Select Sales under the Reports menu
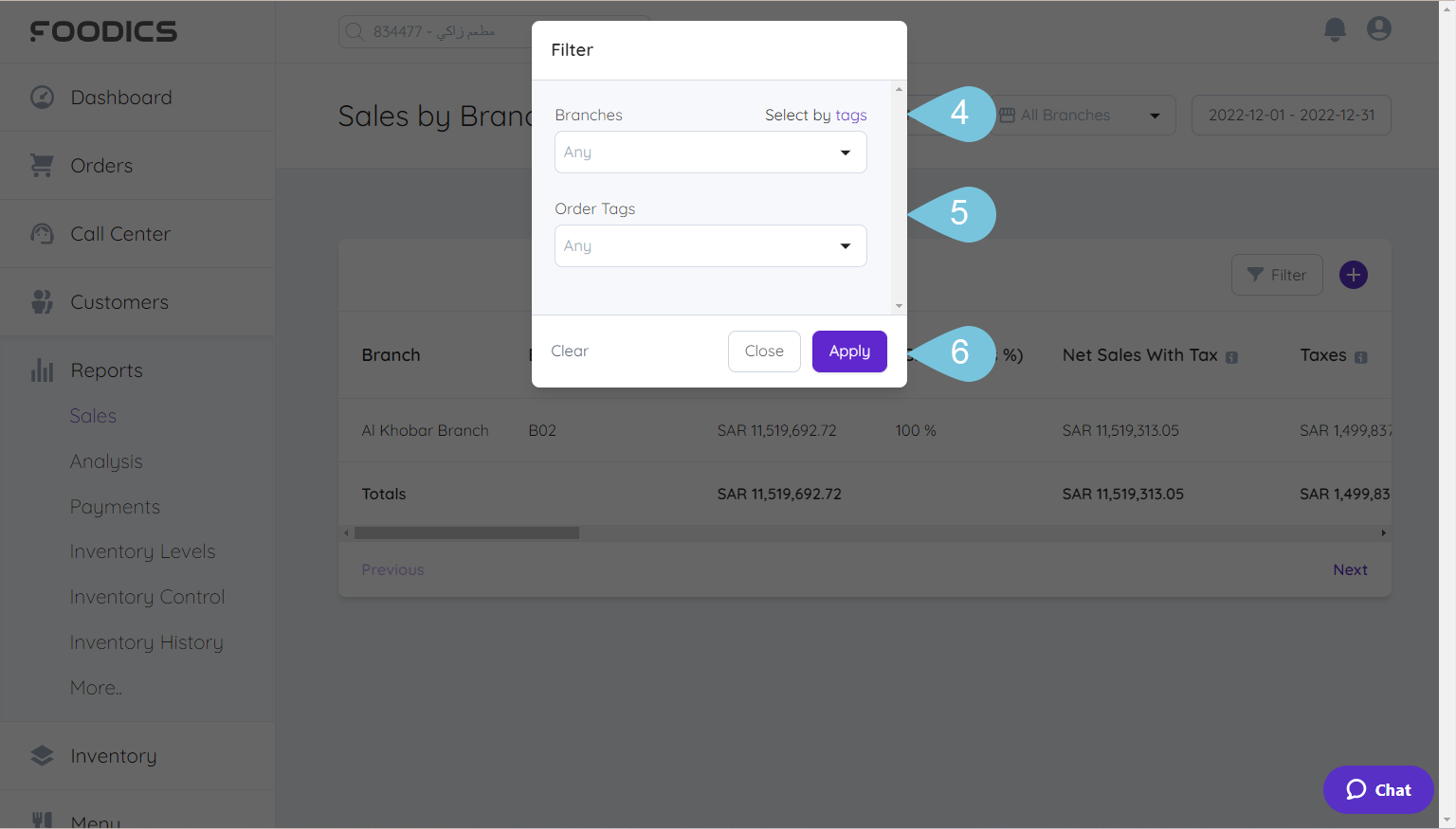This screenshot has height=829, width=1456. [x=93, y=416]
